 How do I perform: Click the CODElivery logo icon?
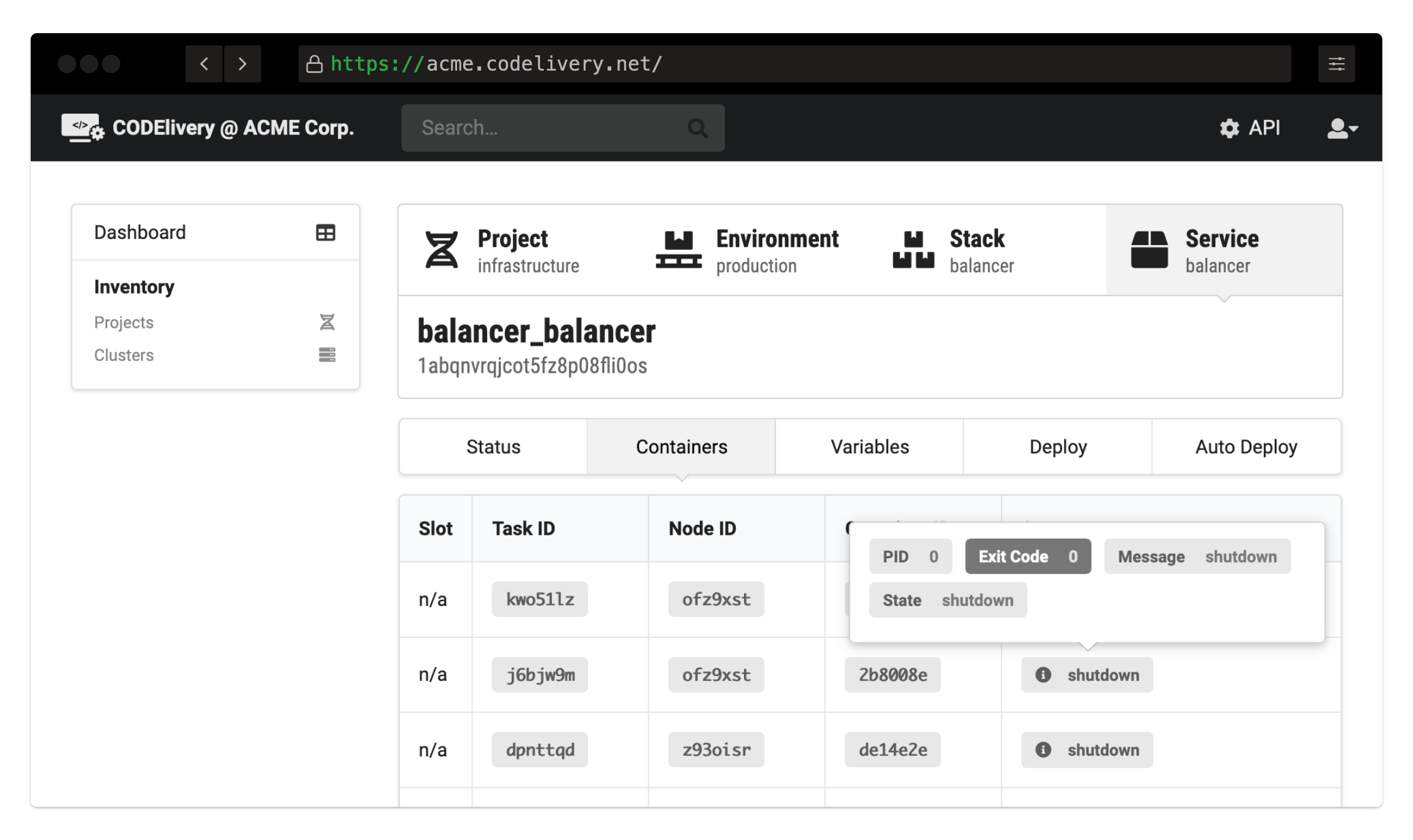(82, 128)
